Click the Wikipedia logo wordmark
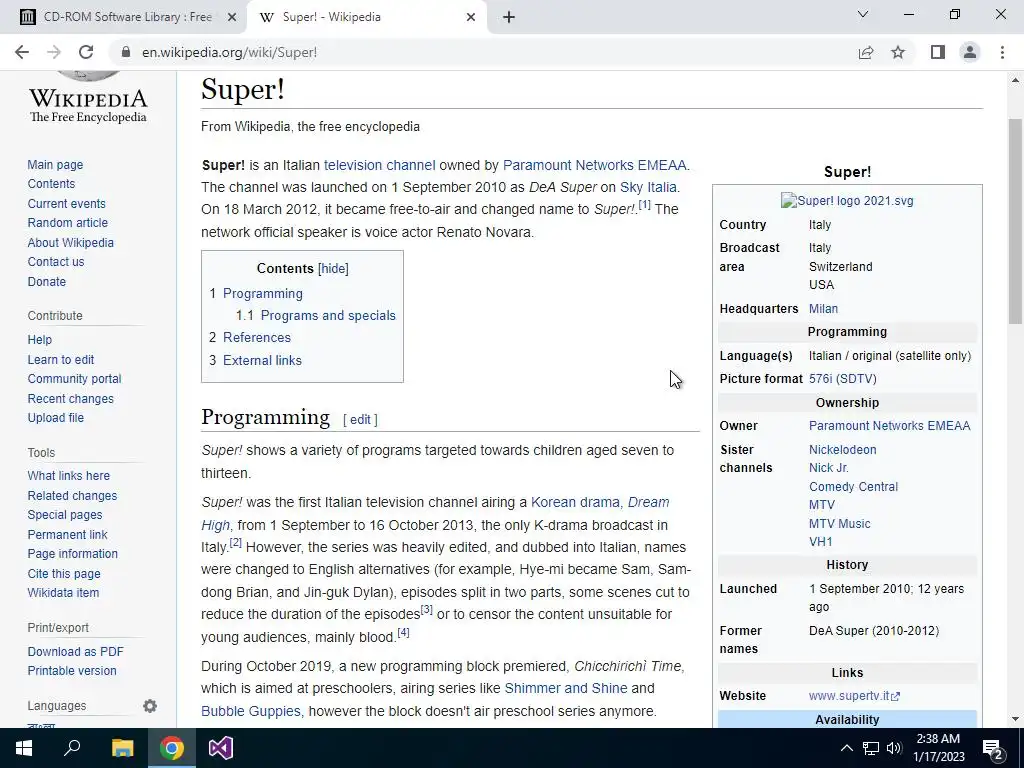 tap(88, 105)
